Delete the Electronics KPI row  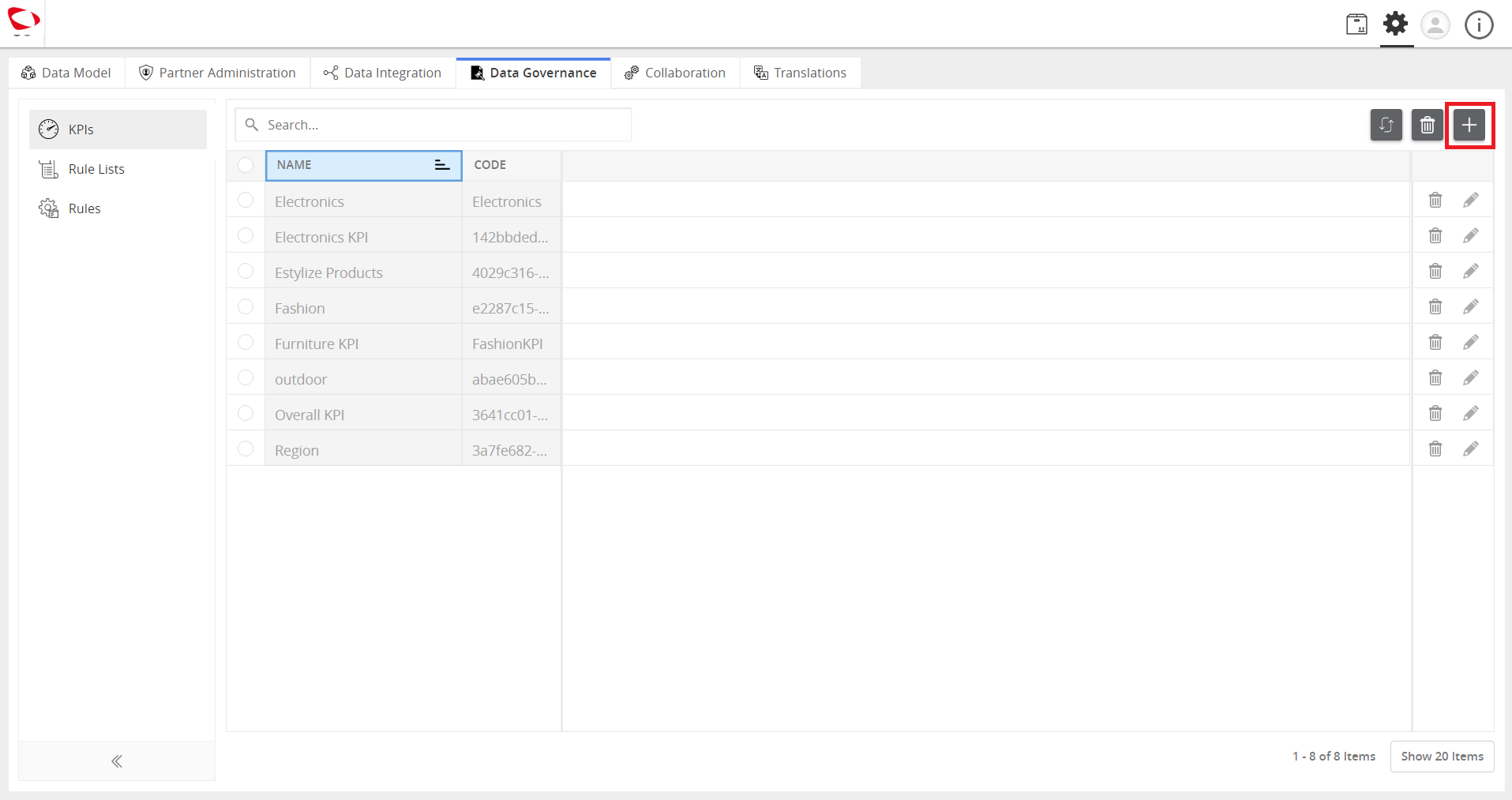click(x=1435, y=235)
